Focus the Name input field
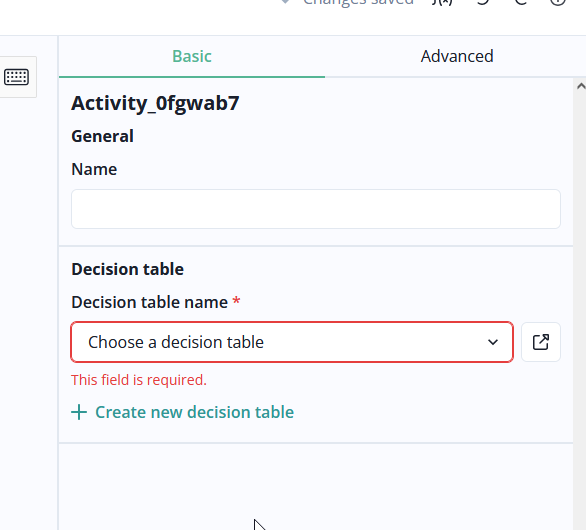This screenshot has width=586, height=530. [x=316, y=209]
